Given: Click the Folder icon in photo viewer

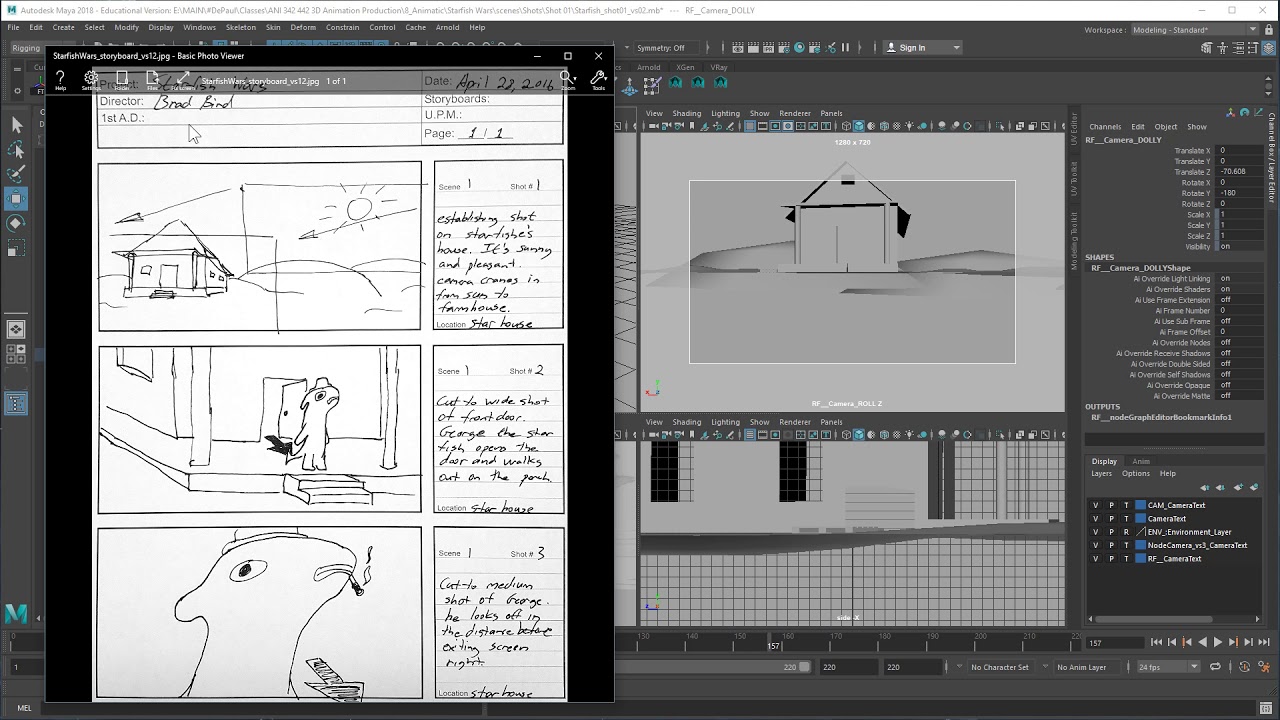Looking at the screenshot, I should pos(121,80).
